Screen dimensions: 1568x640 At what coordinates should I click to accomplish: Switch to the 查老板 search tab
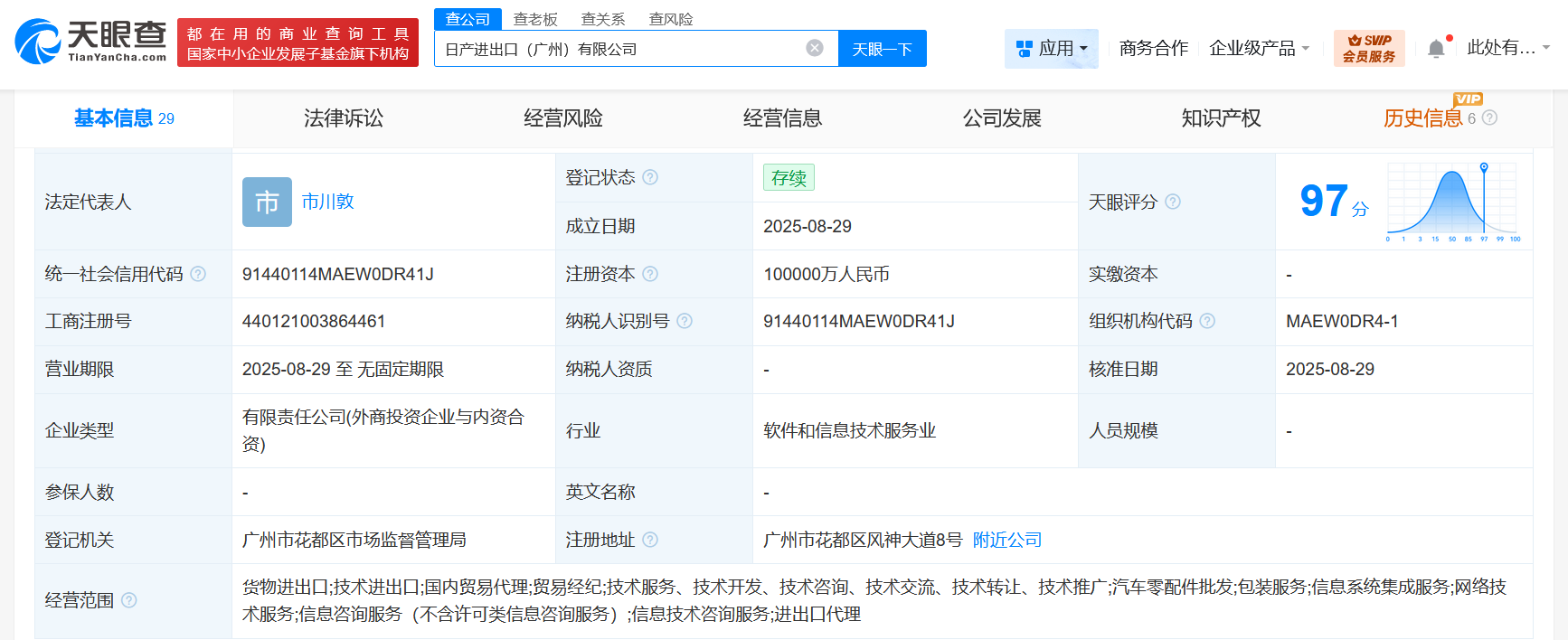point(535,19)
